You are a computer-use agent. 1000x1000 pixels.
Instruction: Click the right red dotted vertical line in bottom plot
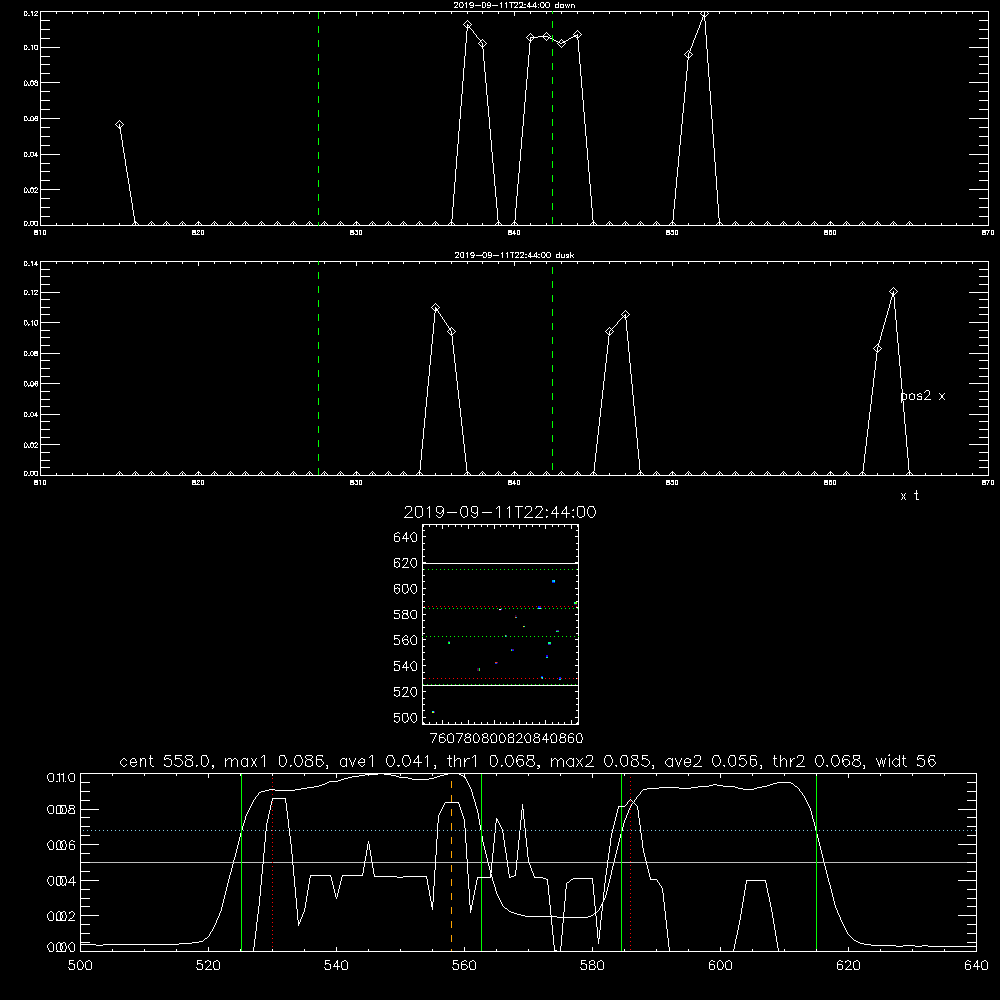pyautogui.click(x=631, y=862)
